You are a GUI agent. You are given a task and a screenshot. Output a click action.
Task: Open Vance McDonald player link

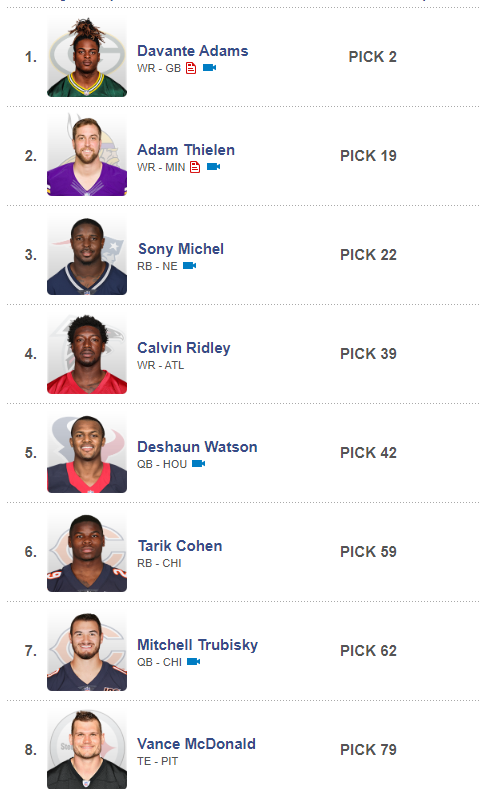click(196, 744)
